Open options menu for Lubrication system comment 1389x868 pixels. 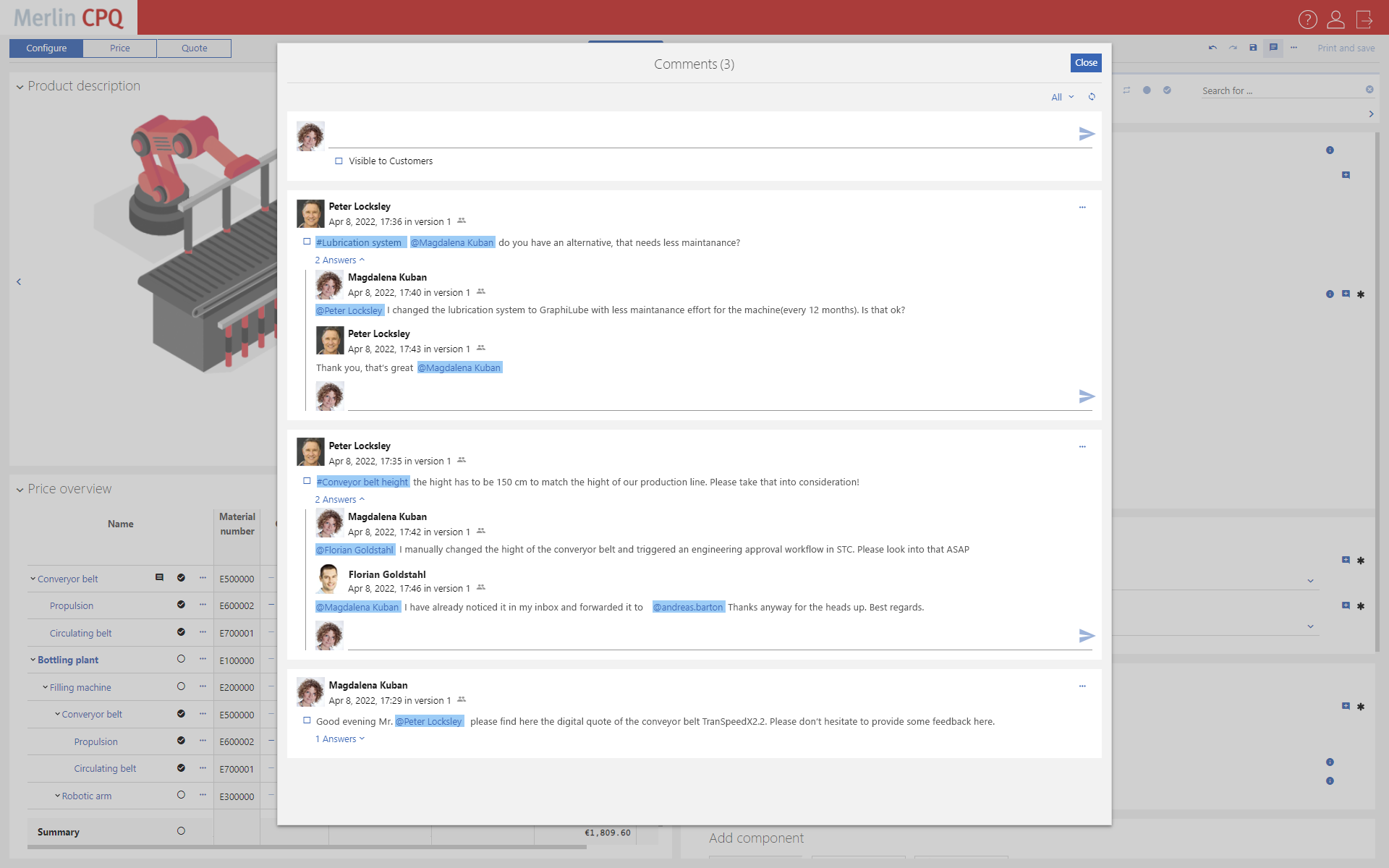(x=1082, y=208)
